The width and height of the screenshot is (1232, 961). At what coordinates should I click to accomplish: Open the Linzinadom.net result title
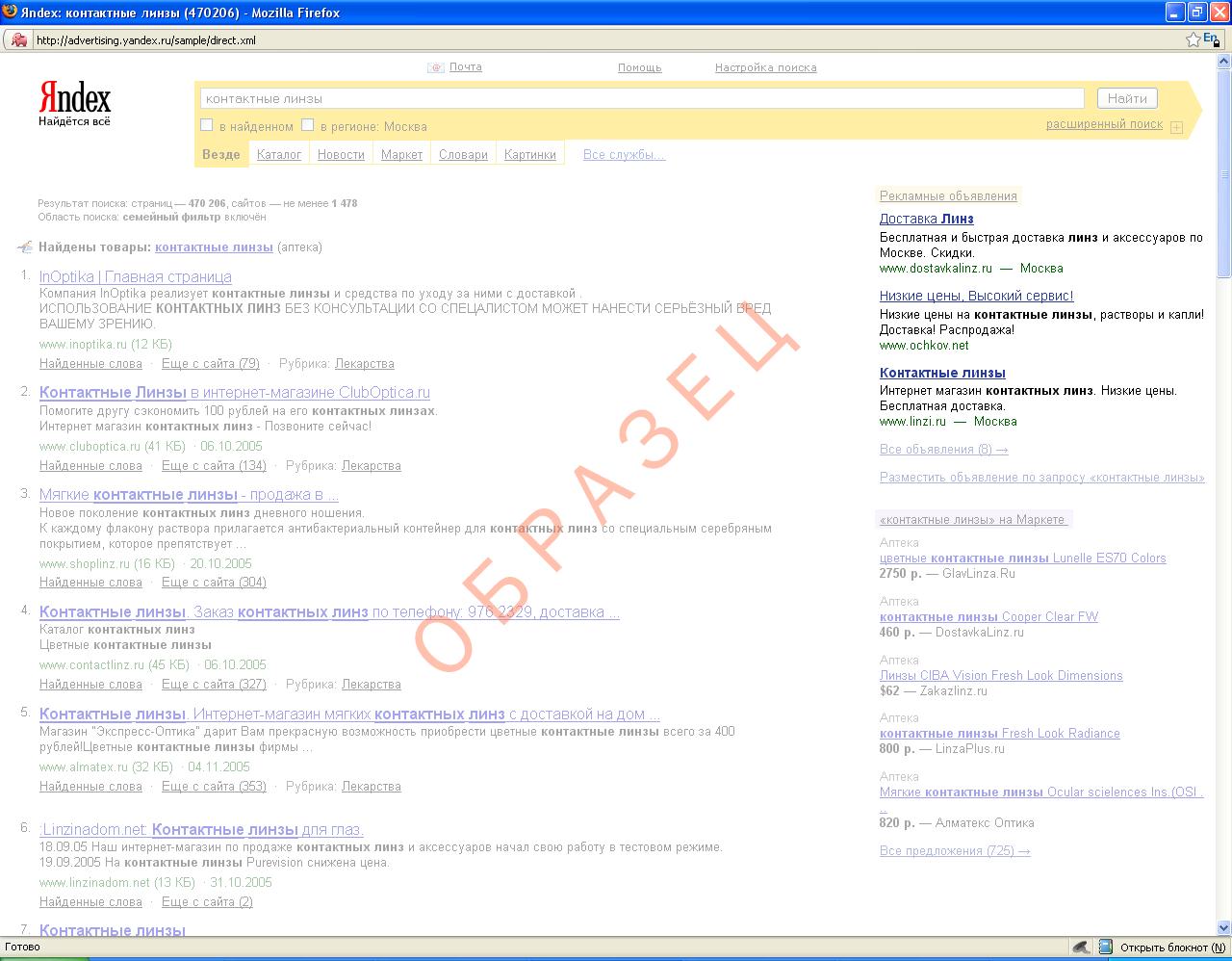pyautogui.click(x=201, y=830)
